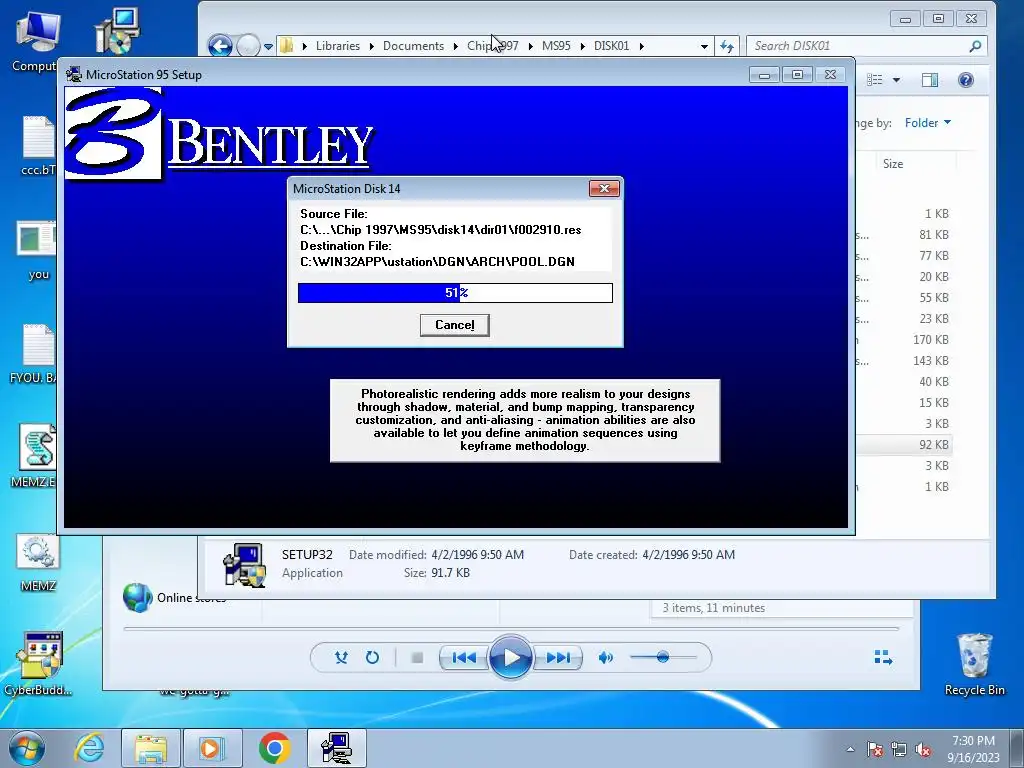Play in Windows Media Player
1024x768 pixels.
click(x=511, y=658)
